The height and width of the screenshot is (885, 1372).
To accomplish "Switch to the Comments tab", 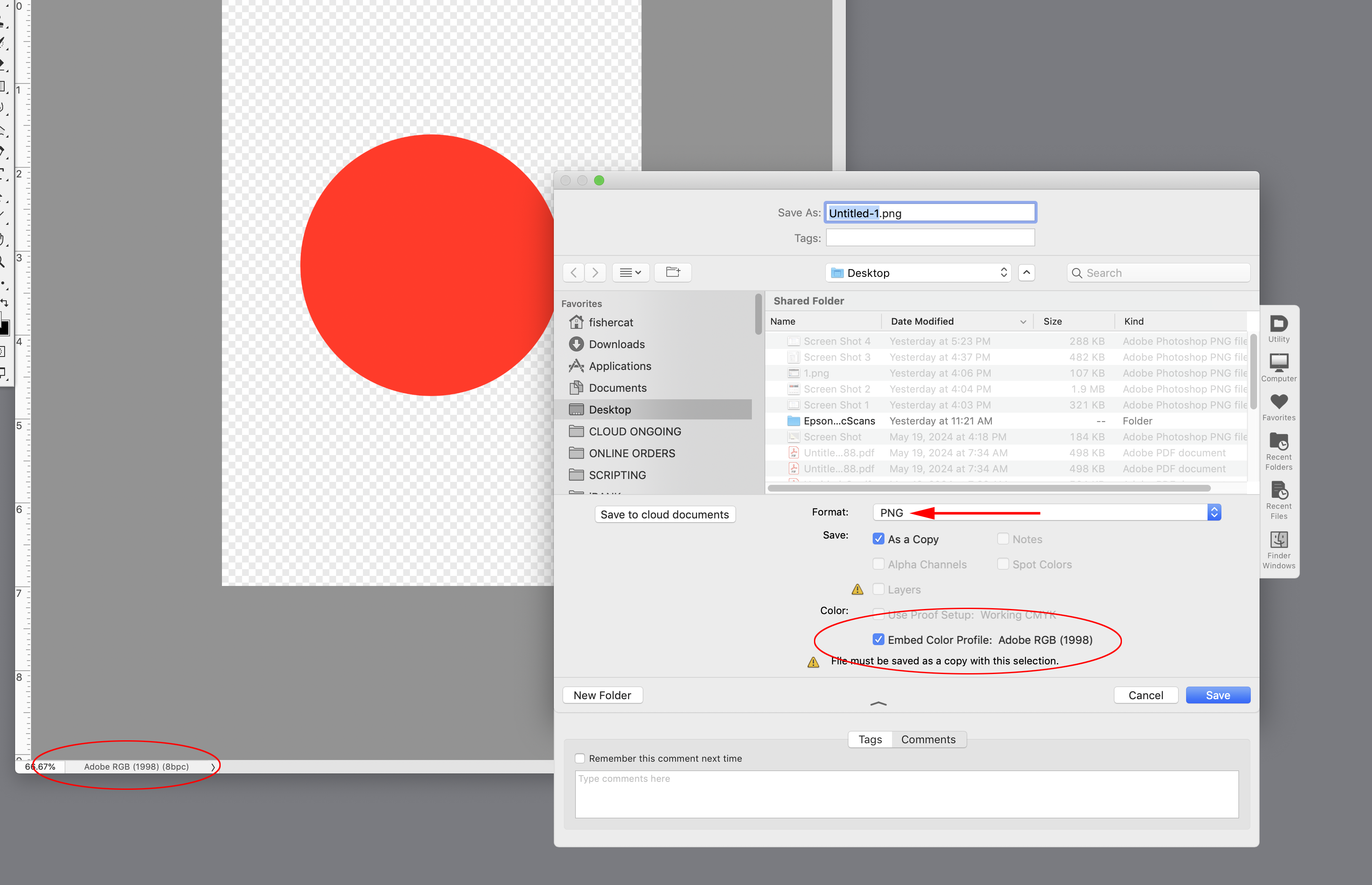I will (x=928, y=739).
